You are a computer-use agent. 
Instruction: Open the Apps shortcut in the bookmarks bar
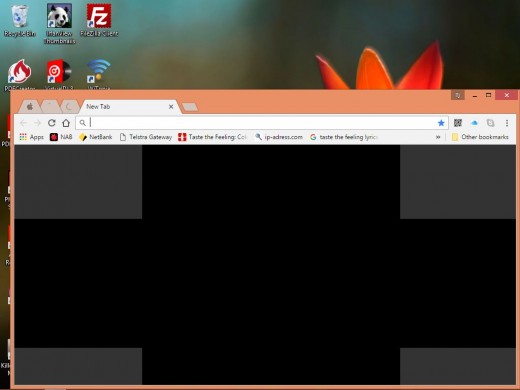pyautogui.click(x=32, y=137)
